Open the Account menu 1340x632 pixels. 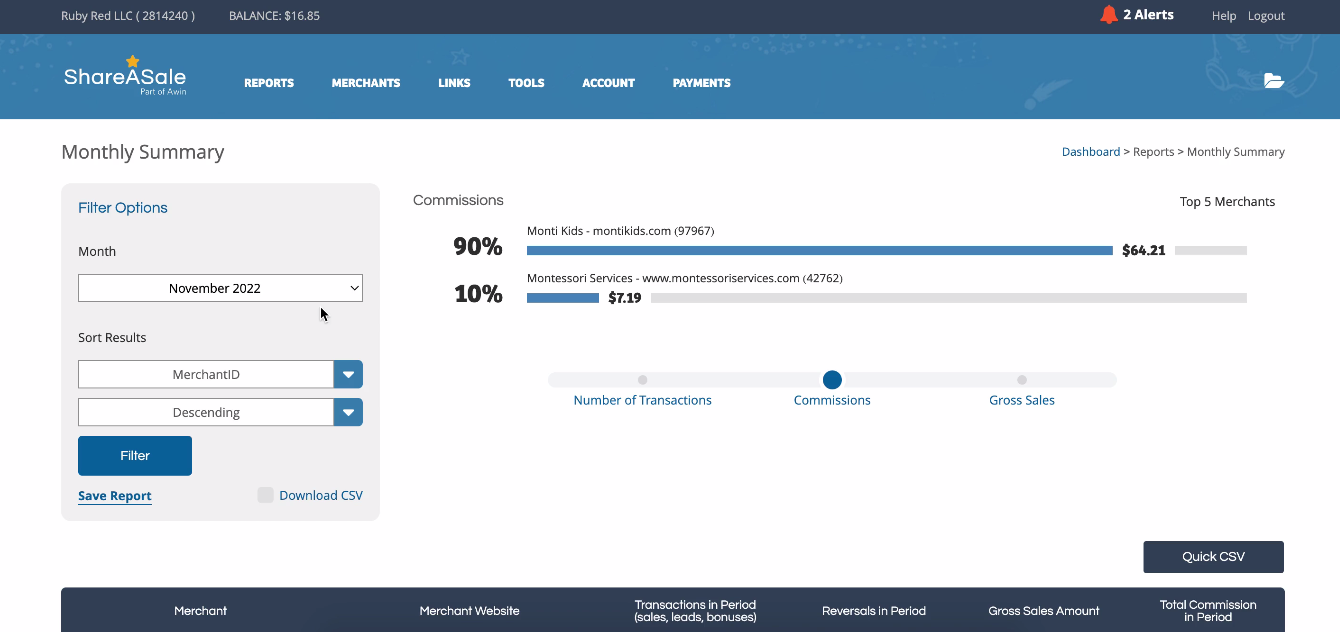point(608,83)
